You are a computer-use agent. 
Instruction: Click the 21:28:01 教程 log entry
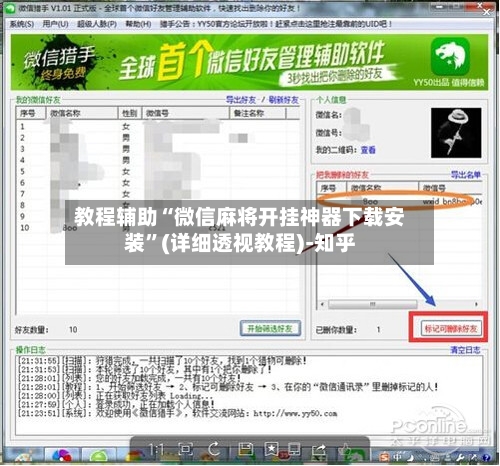click(x=228, y=387)
